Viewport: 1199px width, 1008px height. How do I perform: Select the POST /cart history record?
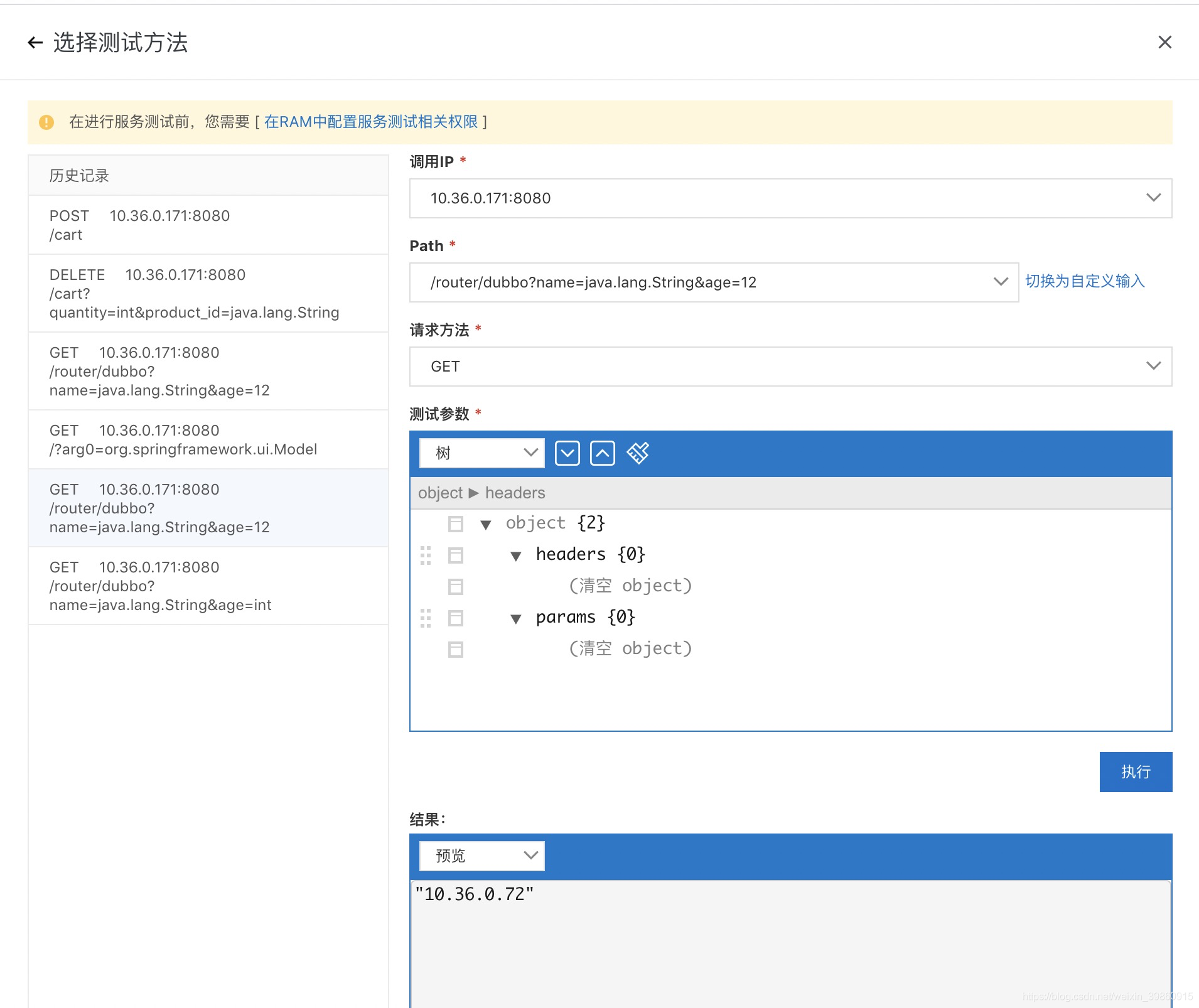pyautogui.click(x=208, y=225)
